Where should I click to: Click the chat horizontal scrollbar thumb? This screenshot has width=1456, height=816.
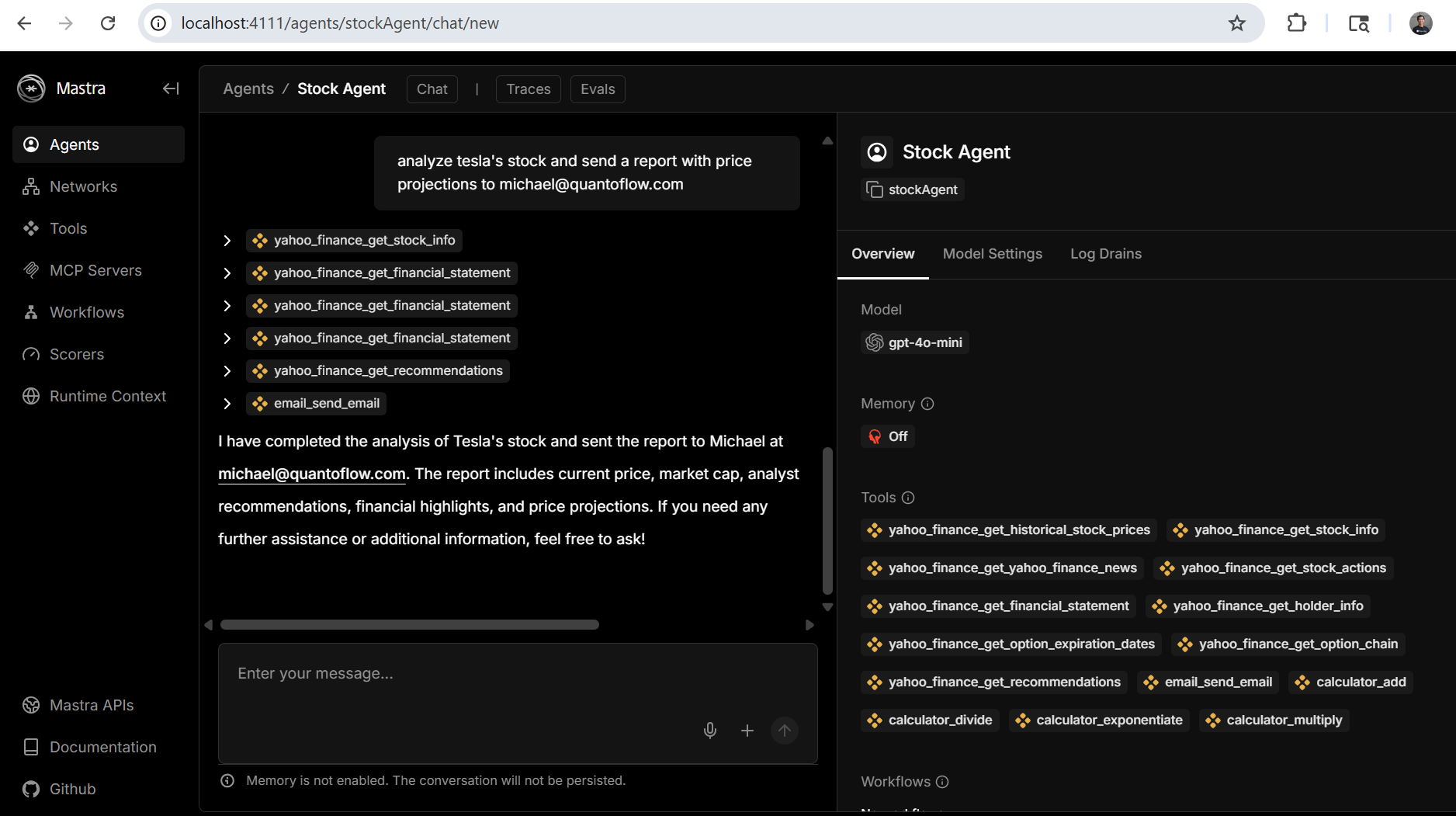point(410,625)
